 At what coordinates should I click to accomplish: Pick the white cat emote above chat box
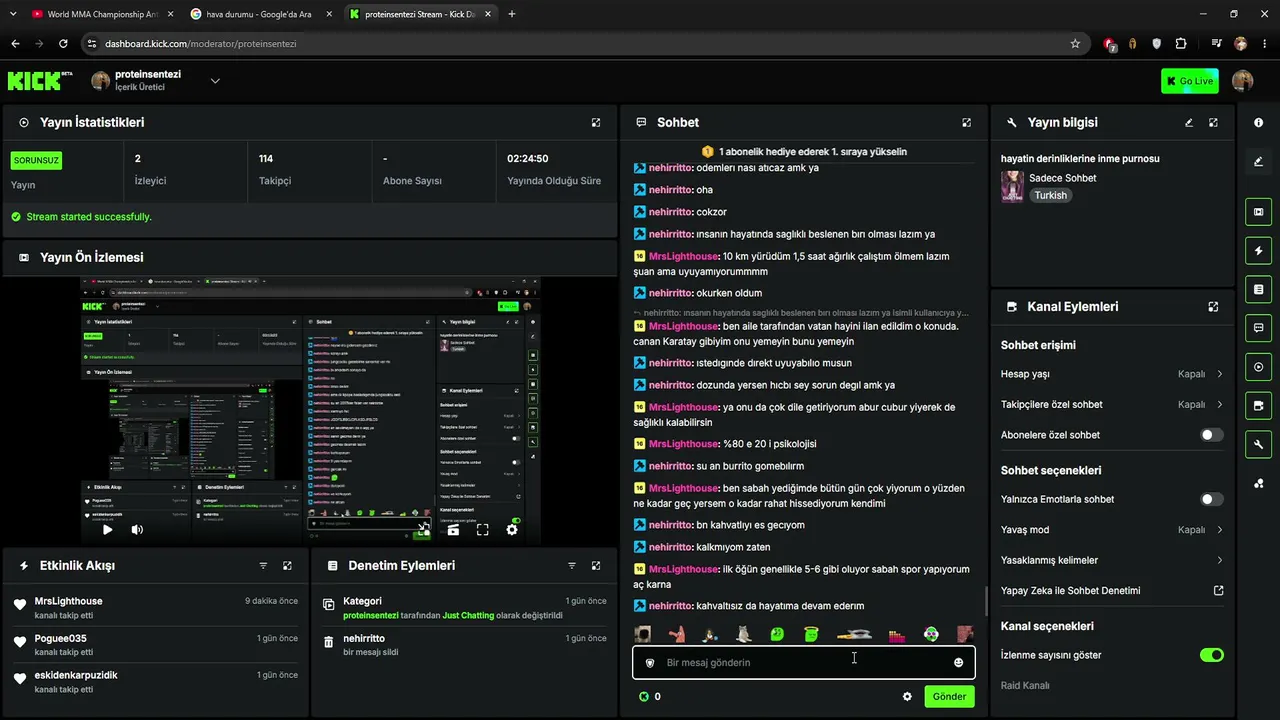pos(744,634)
